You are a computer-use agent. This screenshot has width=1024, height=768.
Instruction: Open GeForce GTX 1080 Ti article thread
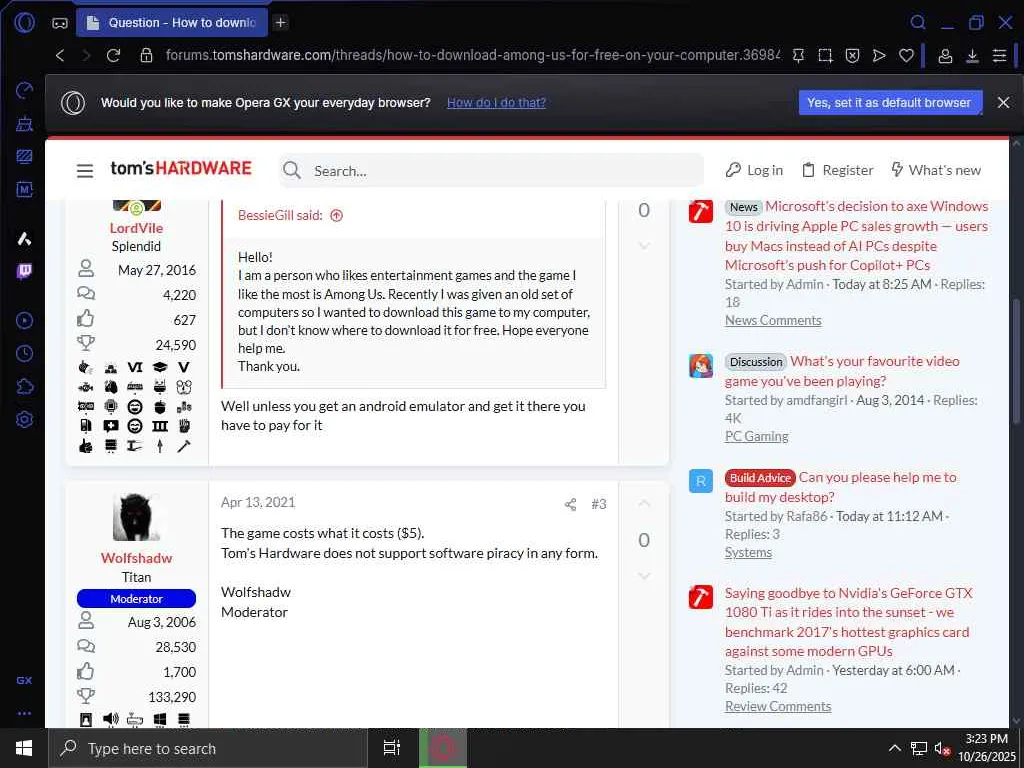[x=848, y=622]
